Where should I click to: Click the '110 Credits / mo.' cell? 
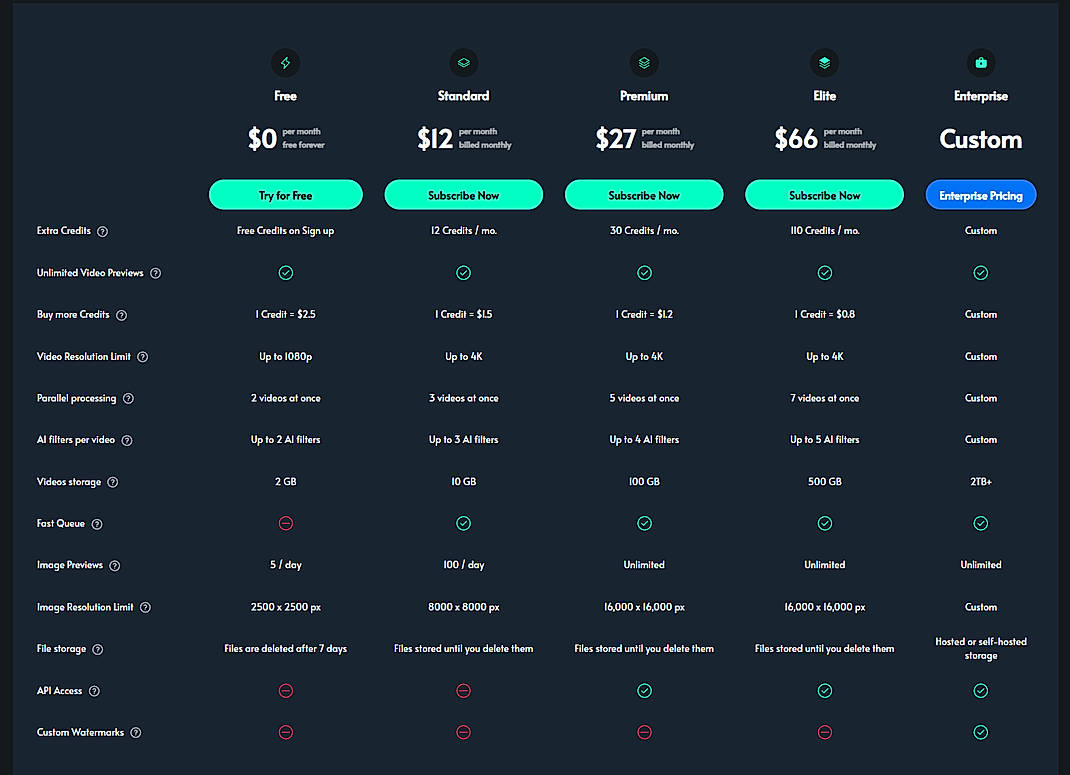click(824, 231)
